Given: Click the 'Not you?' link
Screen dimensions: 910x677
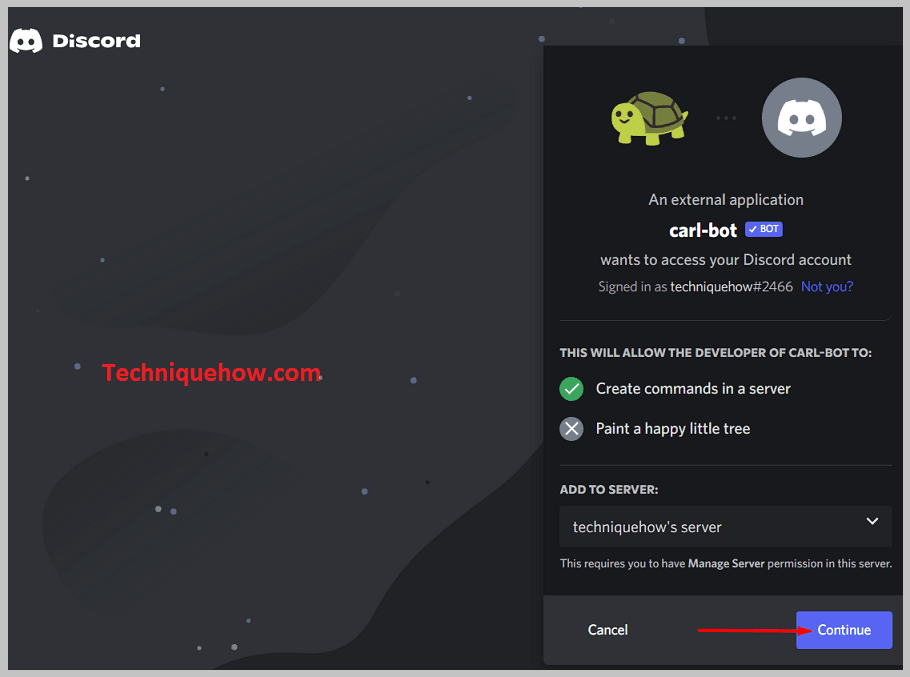Looking at the screenshot, I should point(827,287).
